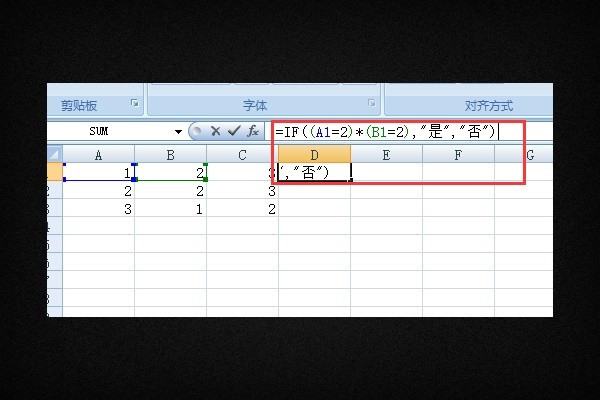Click cell B1 containing 2

(170, 172)
